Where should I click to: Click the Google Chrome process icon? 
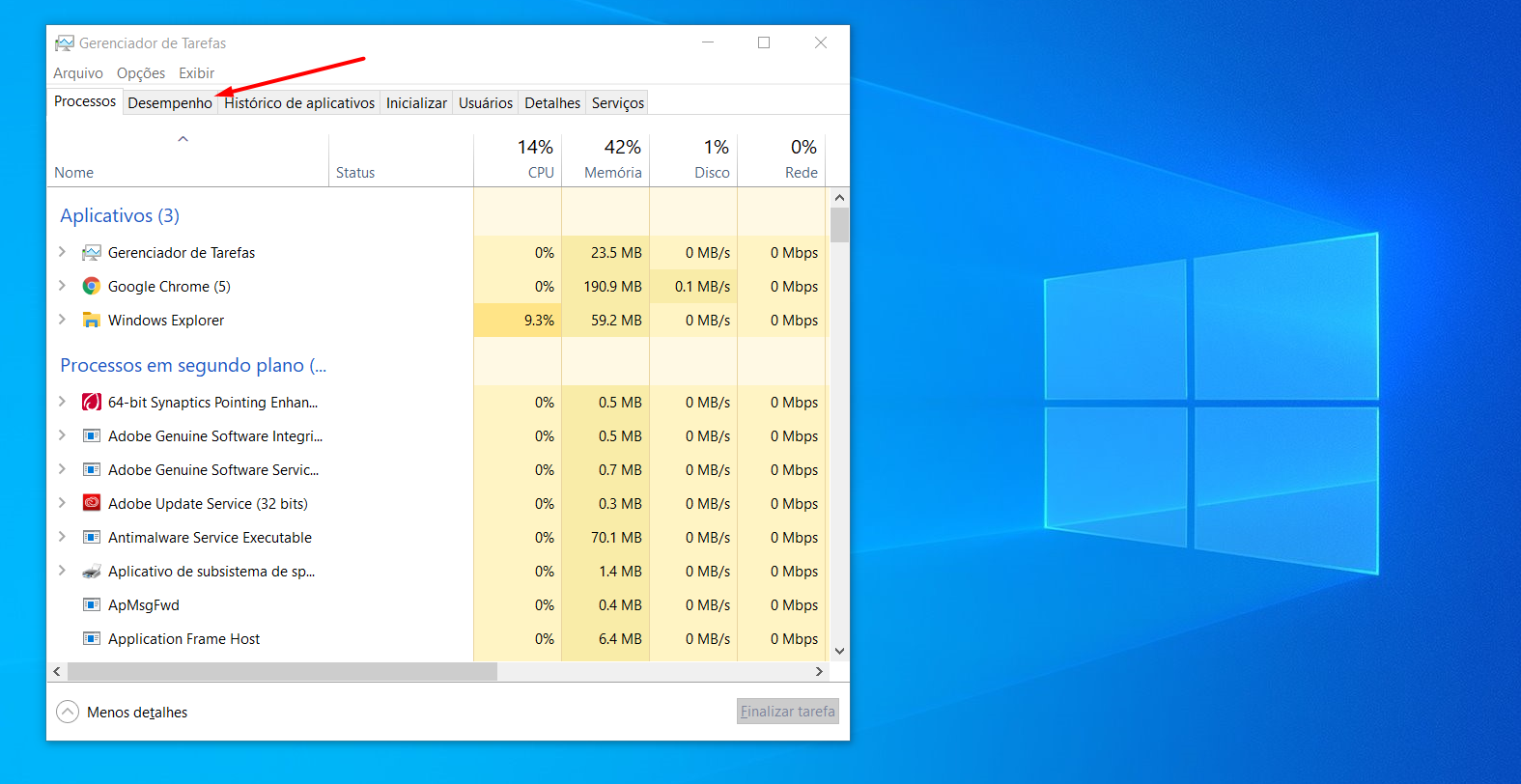point(92,287)
